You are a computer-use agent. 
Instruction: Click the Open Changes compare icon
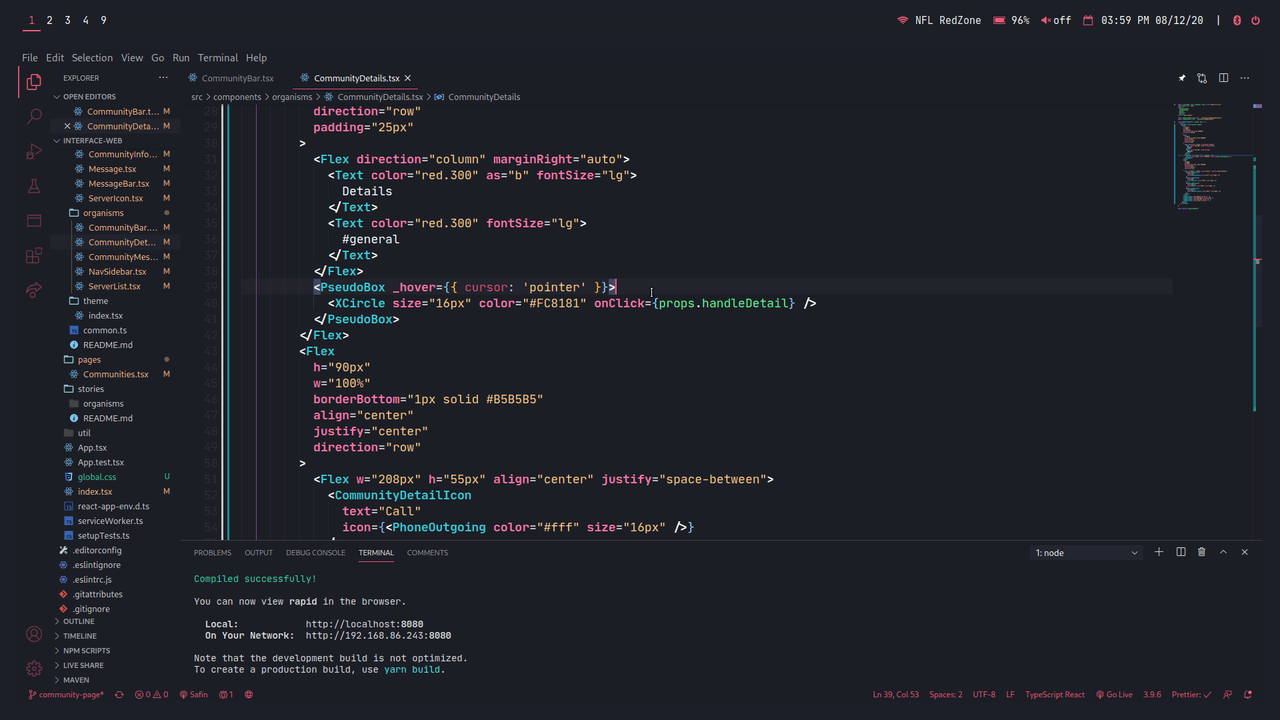click(1202, 78)
